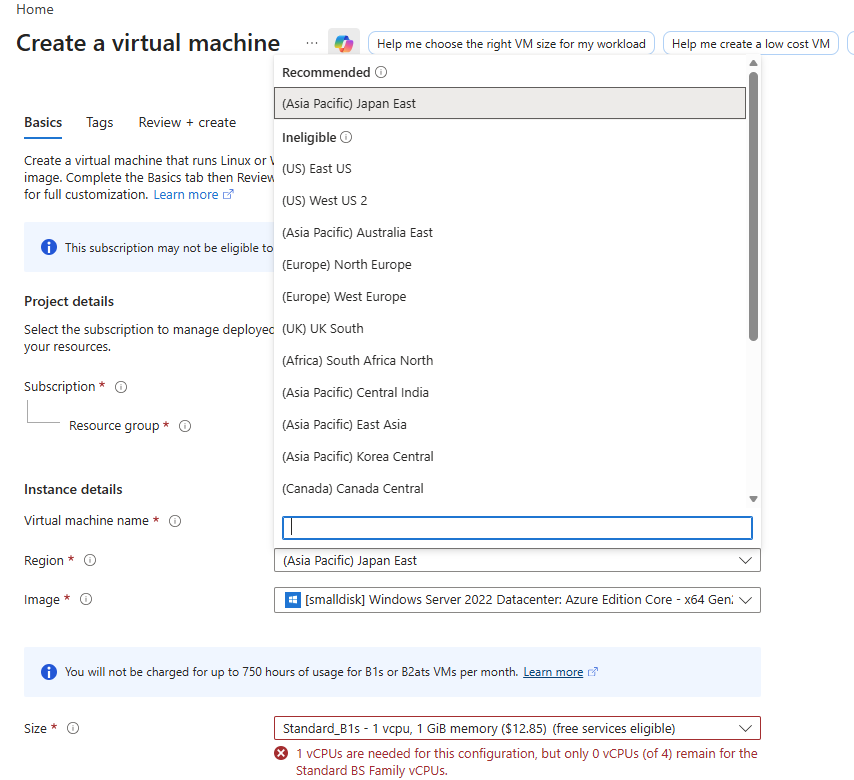
Task: Click external link icon after top Learn more
Action: pyautogui.click(x=228, y=194)
